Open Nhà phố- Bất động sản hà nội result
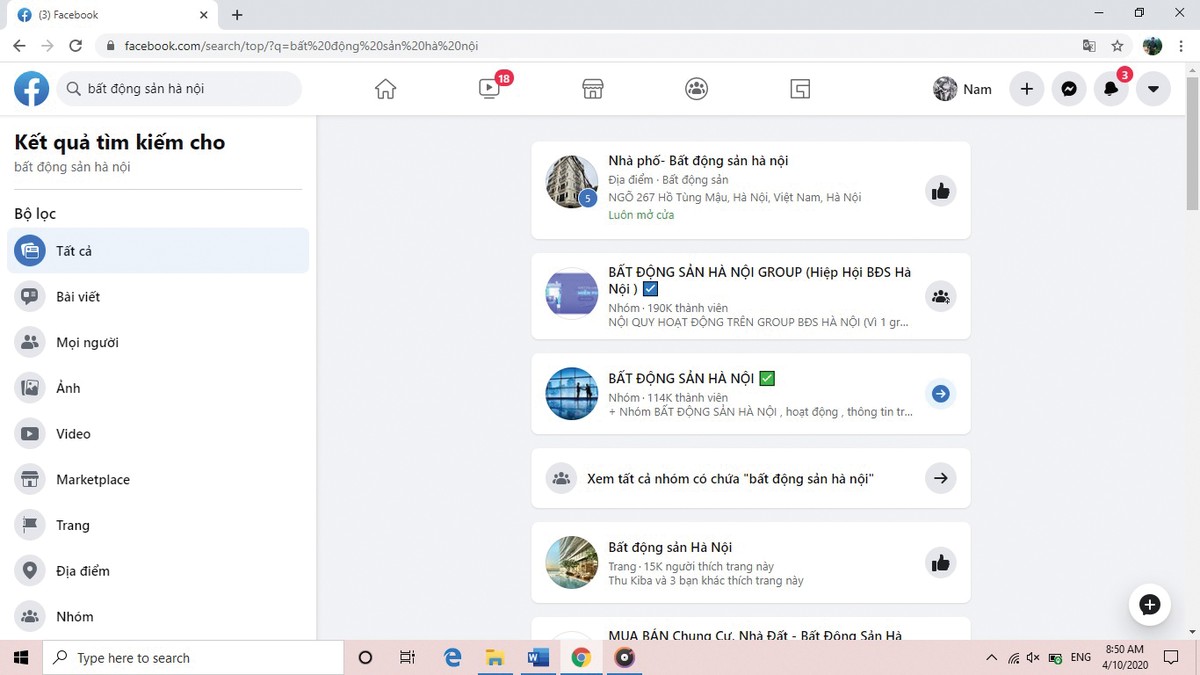The image size is (1200, 675). (698, 161)
